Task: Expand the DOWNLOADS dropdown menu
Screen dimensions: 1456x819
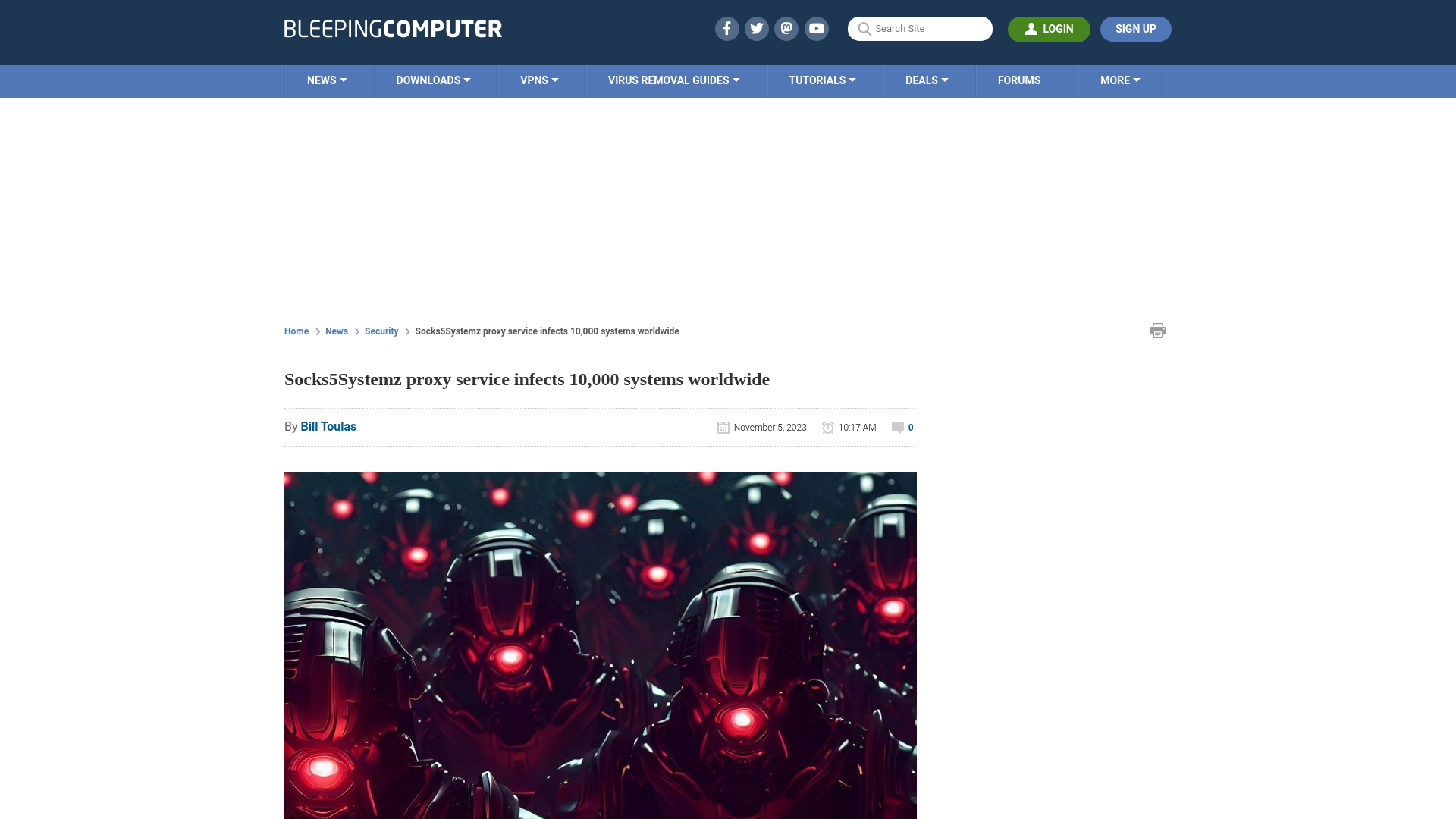Action: point(433,80)
